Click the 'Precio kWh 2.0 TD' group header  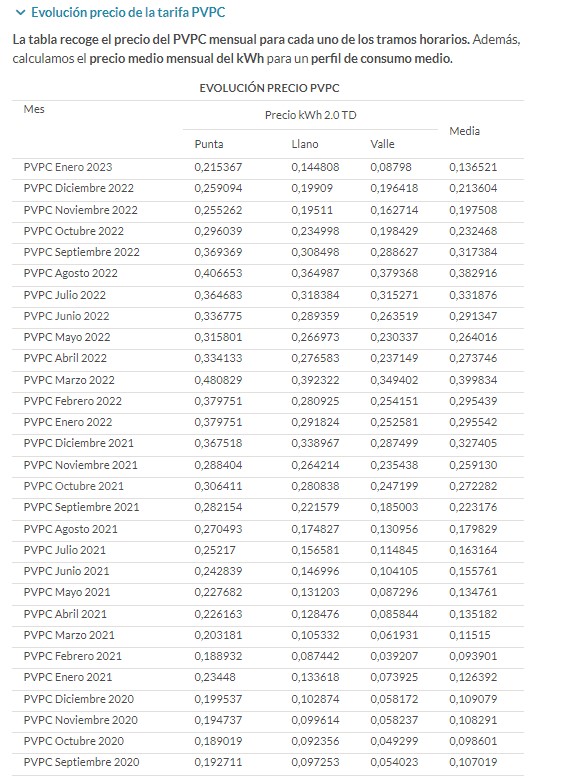(311, 115)
